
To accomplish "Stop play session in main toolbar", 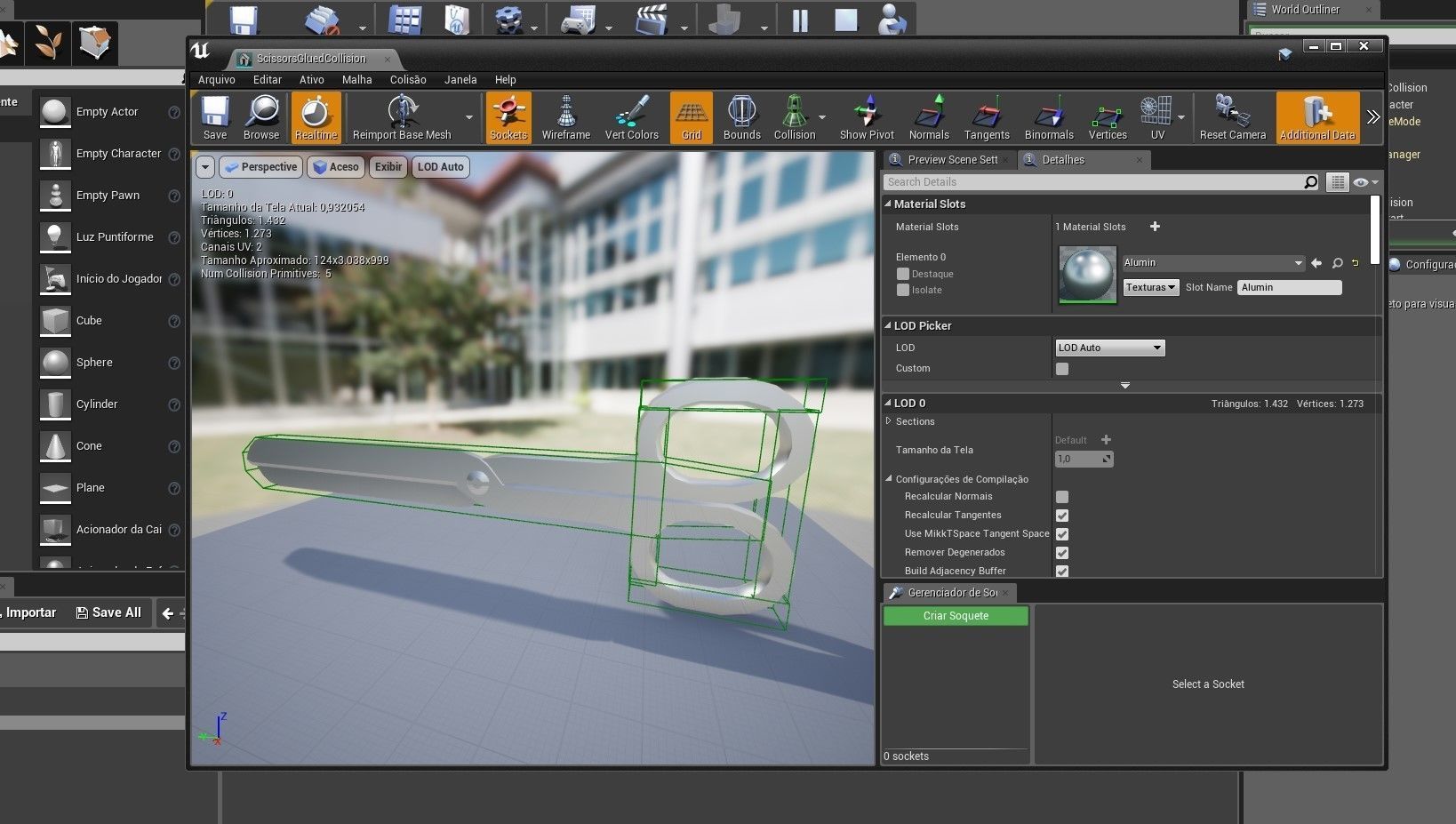I will pos(845,20).
